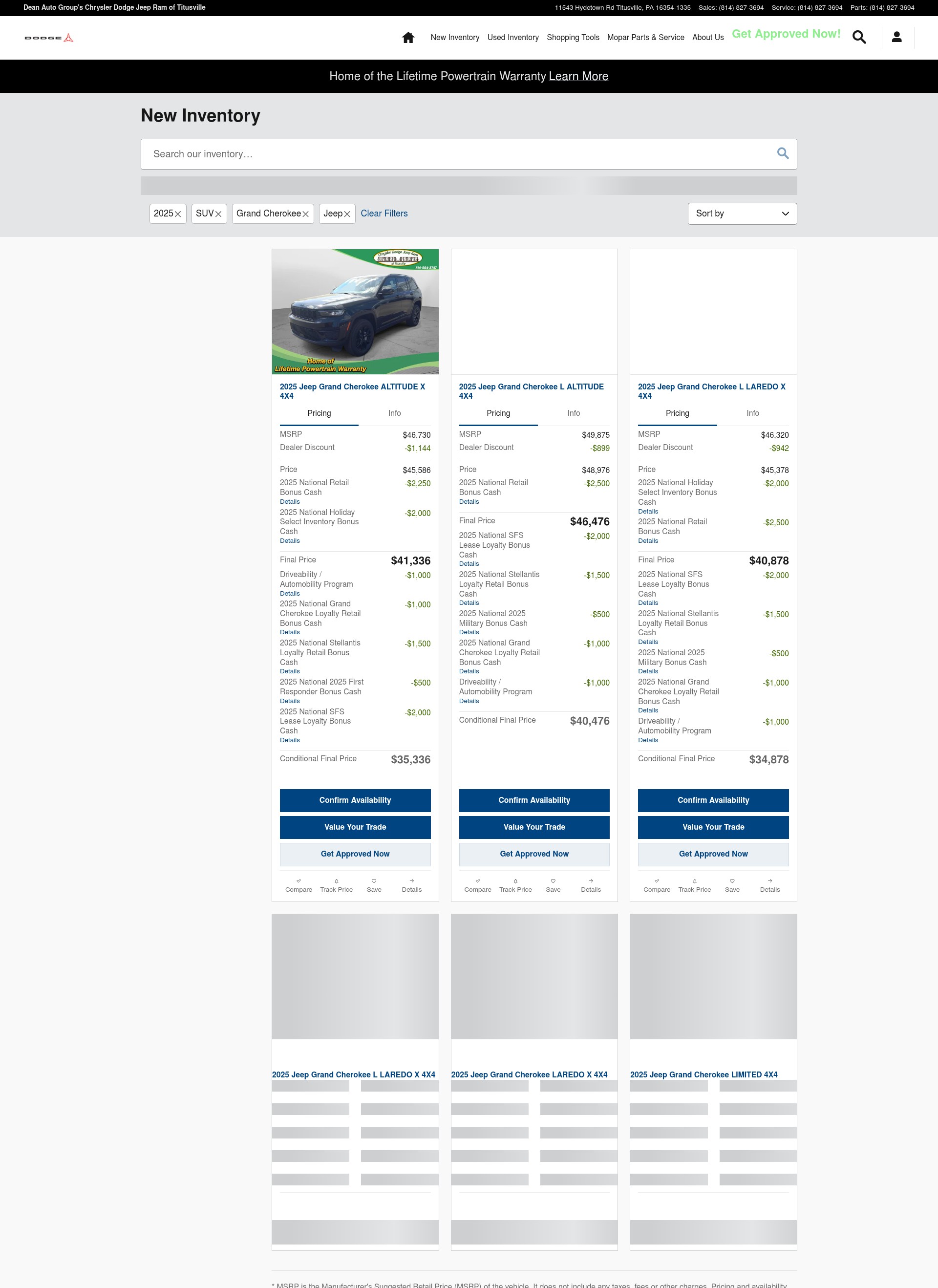Image resolution: width=938 pixels, height=1288 pixels.
Task: Follow the Learn More warranty link
Action: click(578, 76)
